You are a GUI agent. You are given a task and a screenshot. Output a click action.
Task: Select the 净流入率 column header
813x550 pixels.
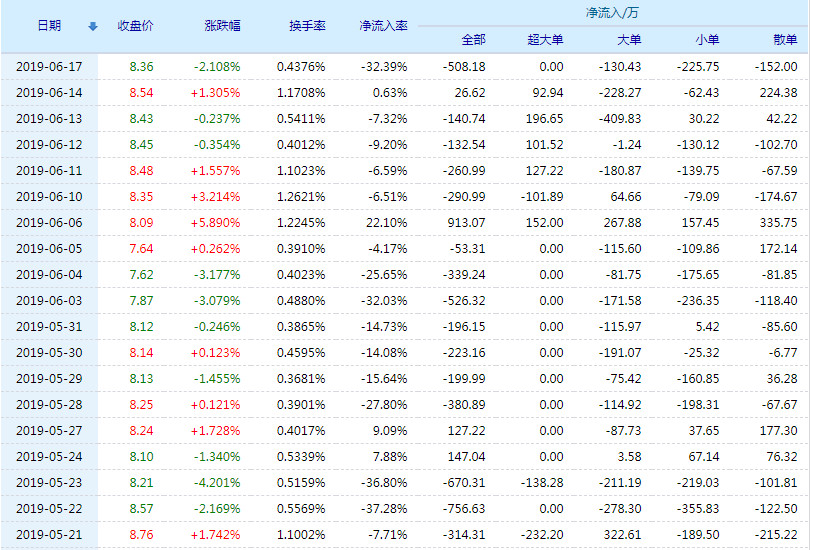point(383,26)
